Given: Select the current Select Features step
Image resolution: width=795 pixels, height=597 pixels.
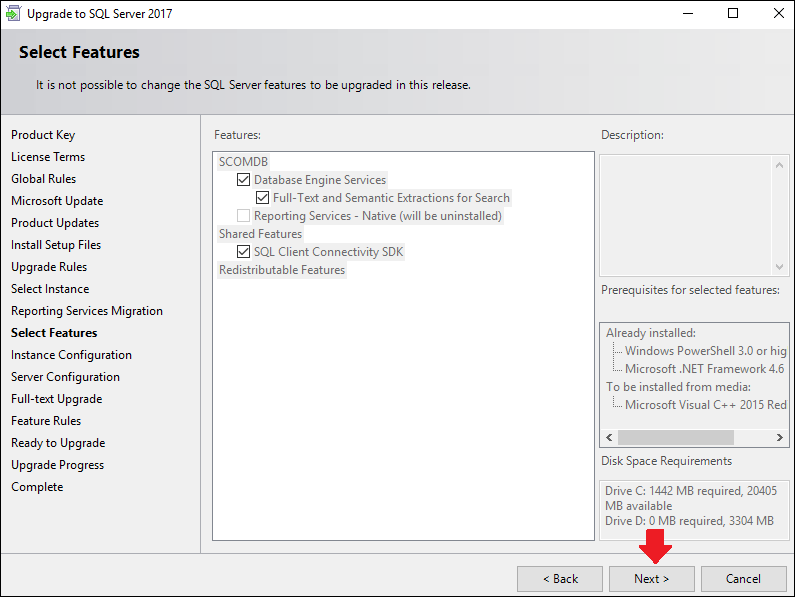Looking at the screenshot, I should [54, 333].
